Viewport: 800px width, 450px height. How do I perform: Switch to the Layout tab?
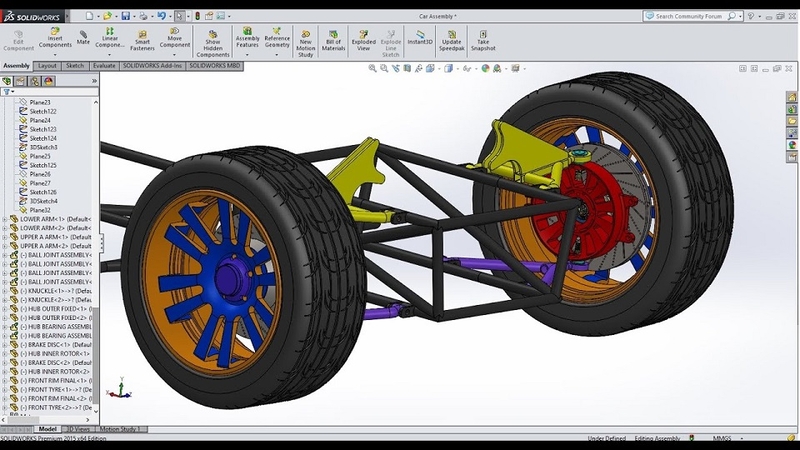click(x=47, y=66)
